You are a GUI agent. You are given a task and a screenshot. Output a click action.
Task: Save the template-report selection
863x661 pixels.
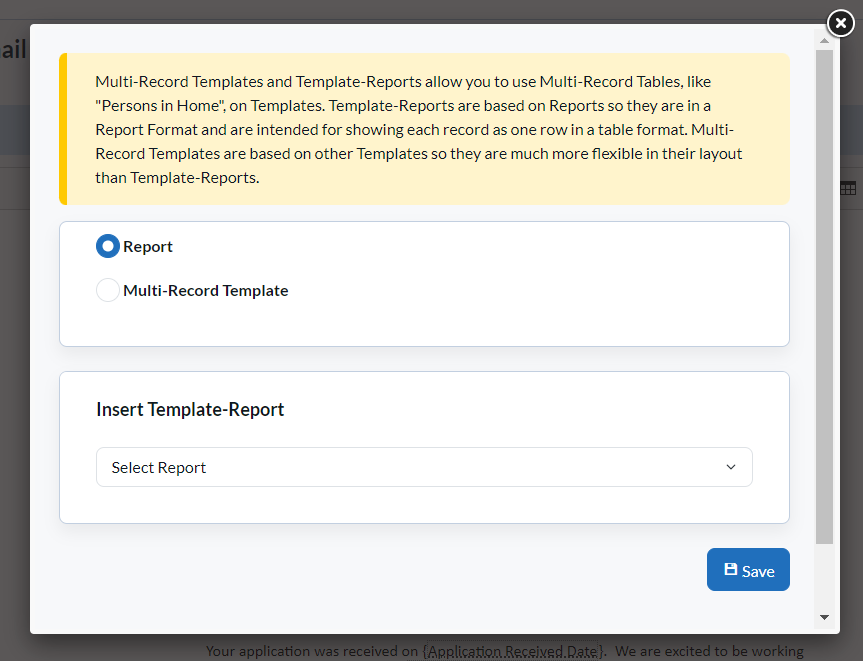748,570
